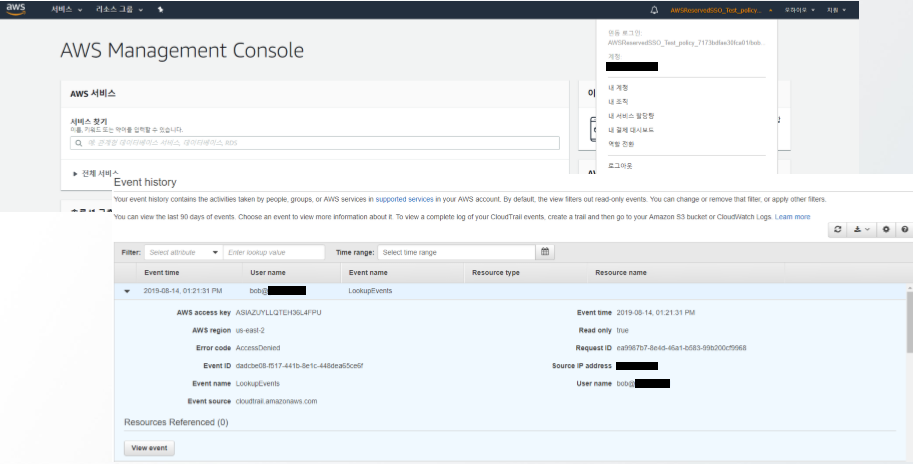
Task: Open 내 서비스 할당량 menu entry
Action: pos(631,116)
